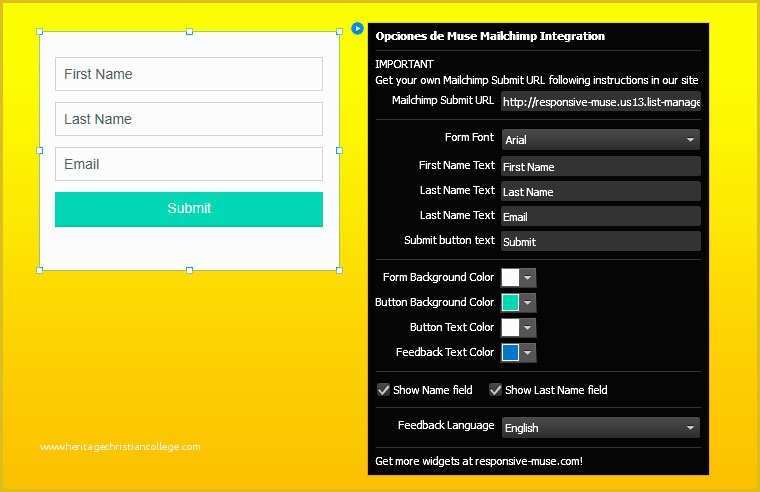Click the Last Name field in the form preview
Viewport: 760px width, 492px height.
[189, 119]
